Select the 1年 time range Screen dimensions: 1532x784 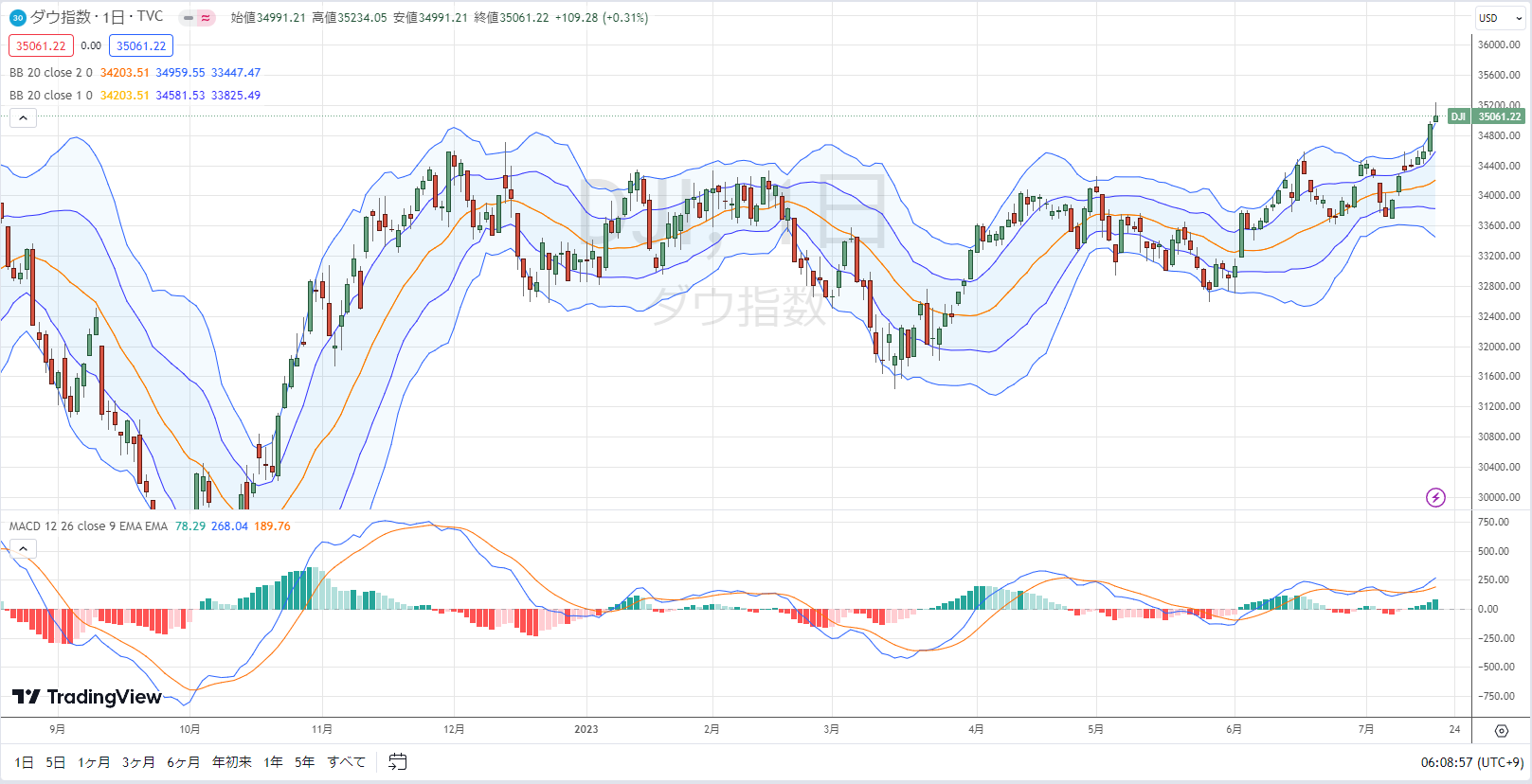(x=274, y=762)
